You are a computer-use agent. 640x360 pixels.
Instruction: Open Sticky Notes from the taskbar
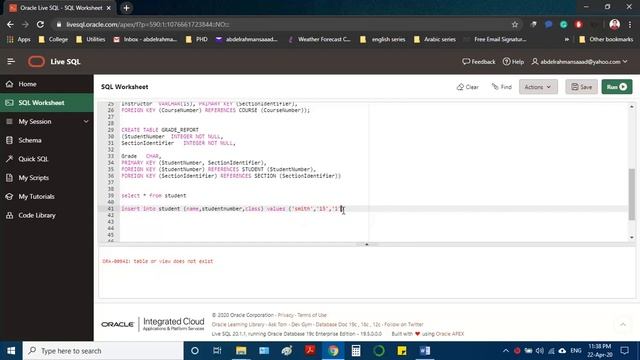pos(402,351)
